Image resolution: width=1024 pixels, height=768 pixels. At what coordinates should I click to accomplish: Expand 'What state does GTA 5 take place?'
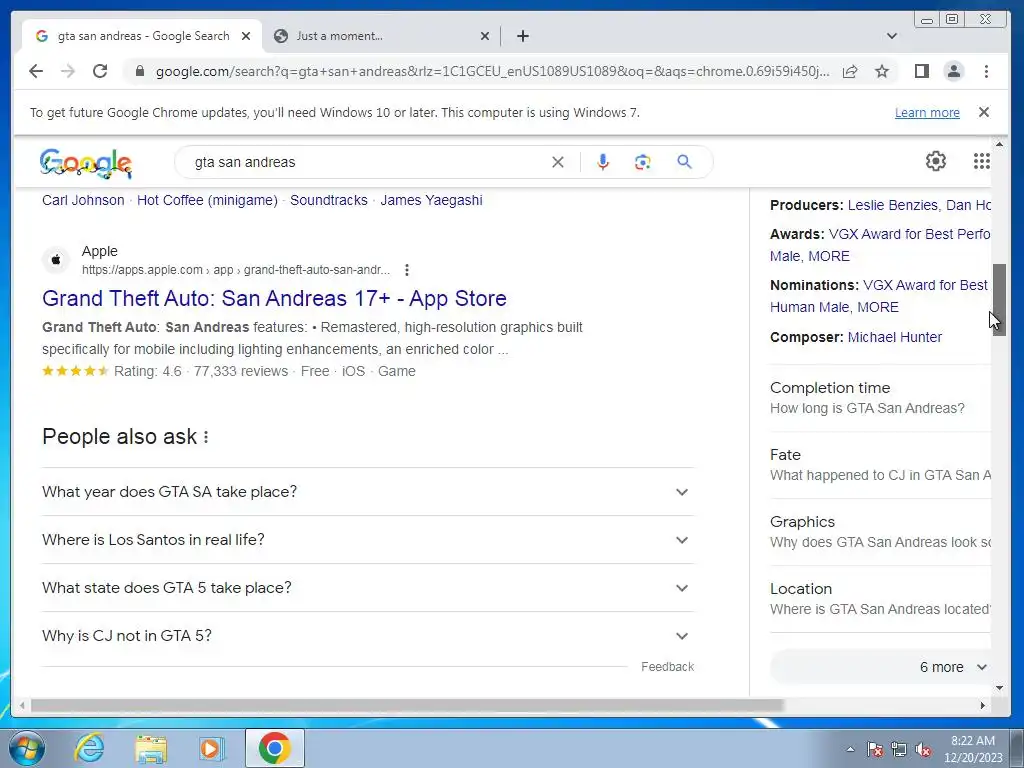[368, 588]
